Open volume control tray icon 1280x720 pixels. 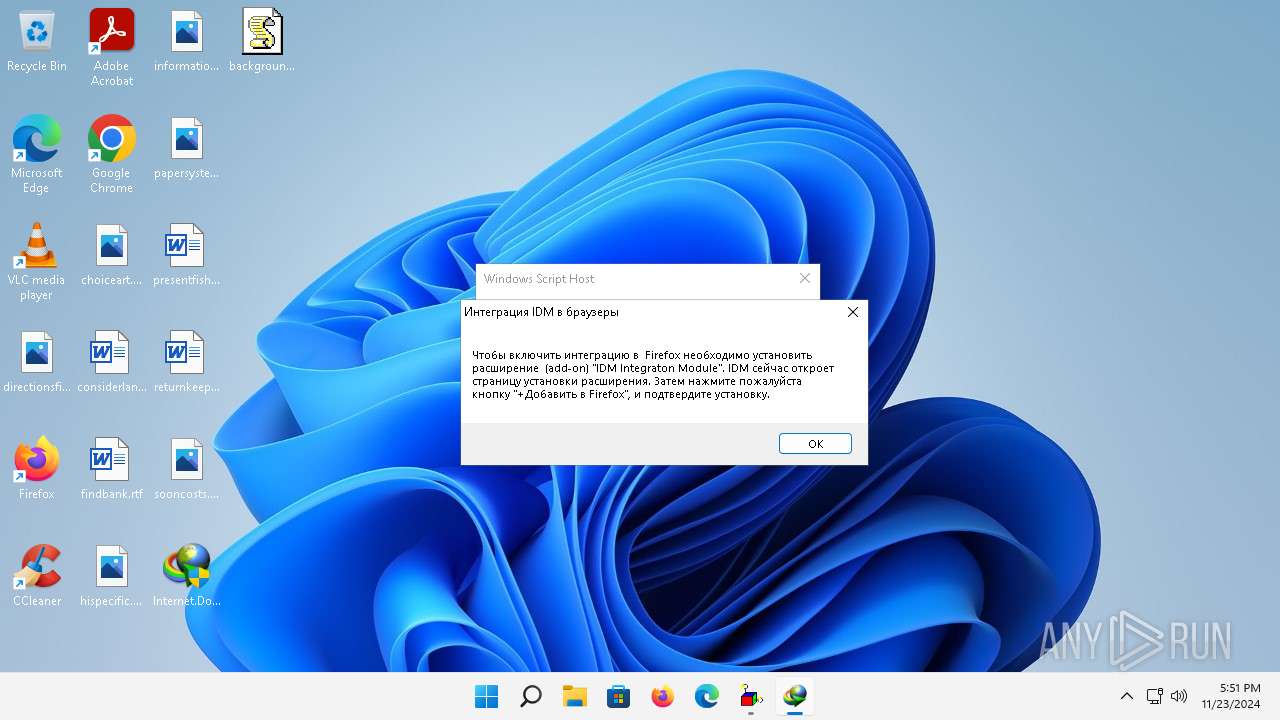(1179, 696)
